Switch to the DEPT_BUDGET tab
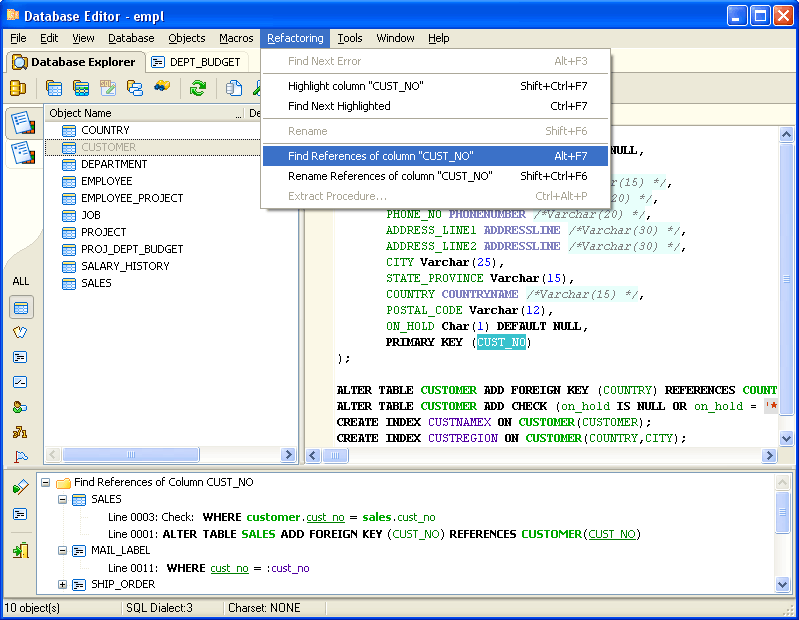Viewport: 799px width, 620px height. [197, 62]
